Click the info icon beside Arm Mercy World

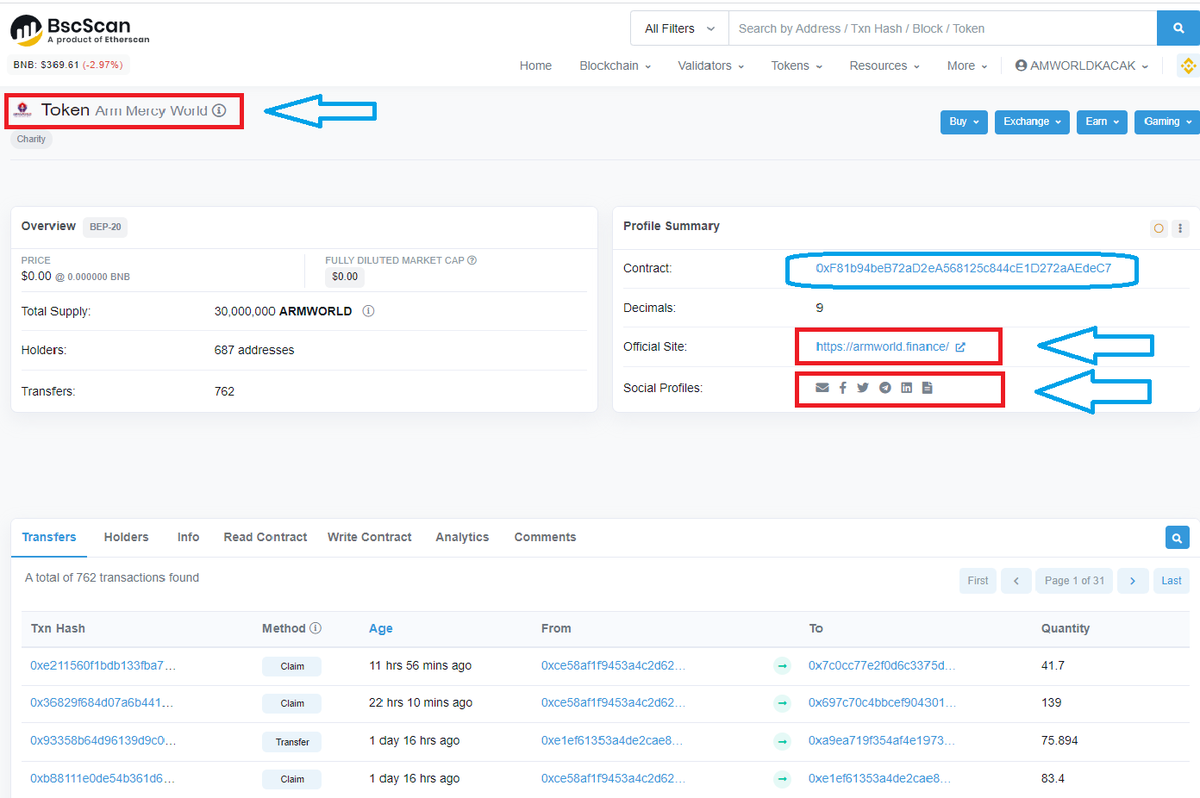219,111
